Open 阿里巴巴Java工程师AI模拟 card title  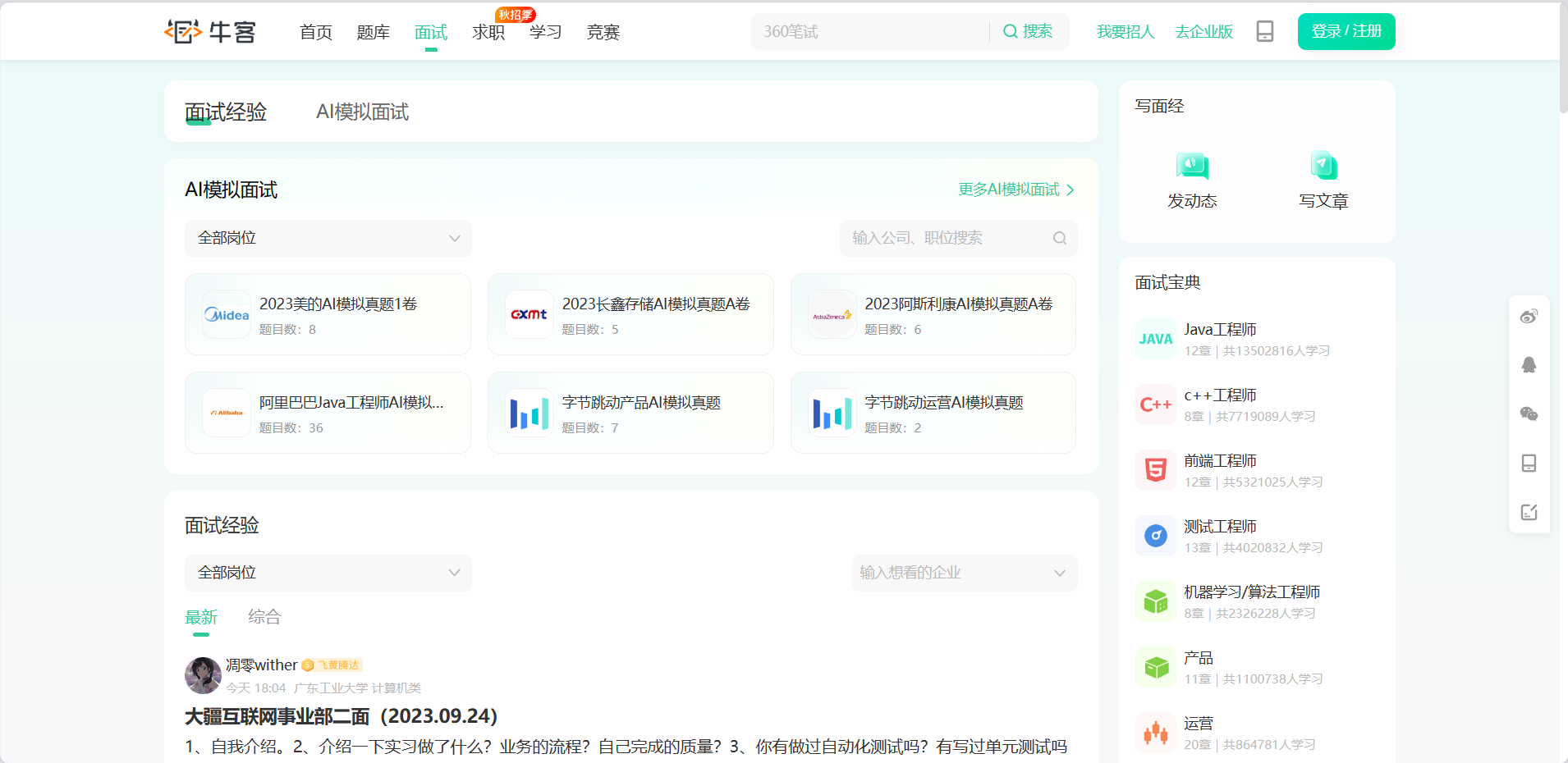point(351,403)
